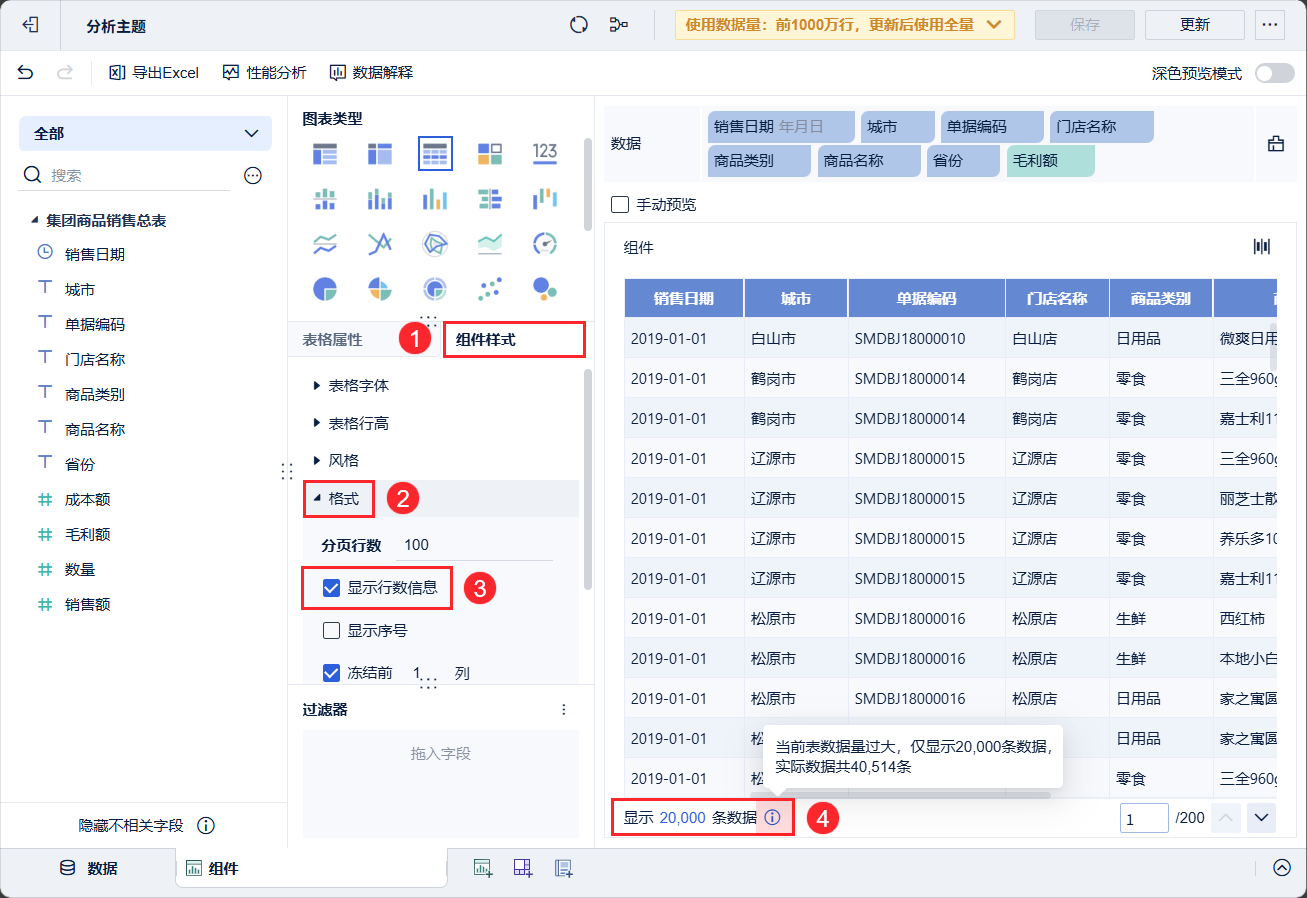Choose the colored blocks treemap chart type

click(x=490, y=154)
